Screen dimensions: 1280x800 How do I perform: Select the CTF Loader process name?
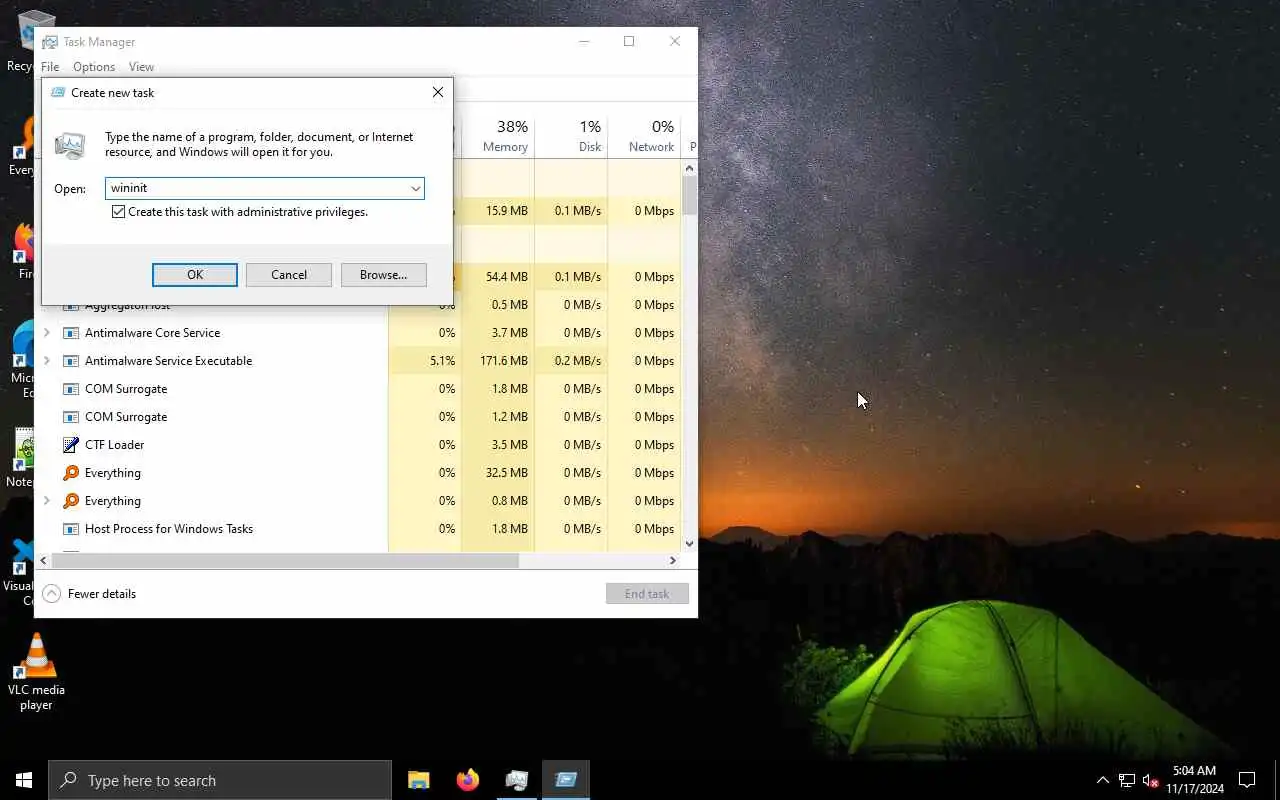tap(115, 445)
